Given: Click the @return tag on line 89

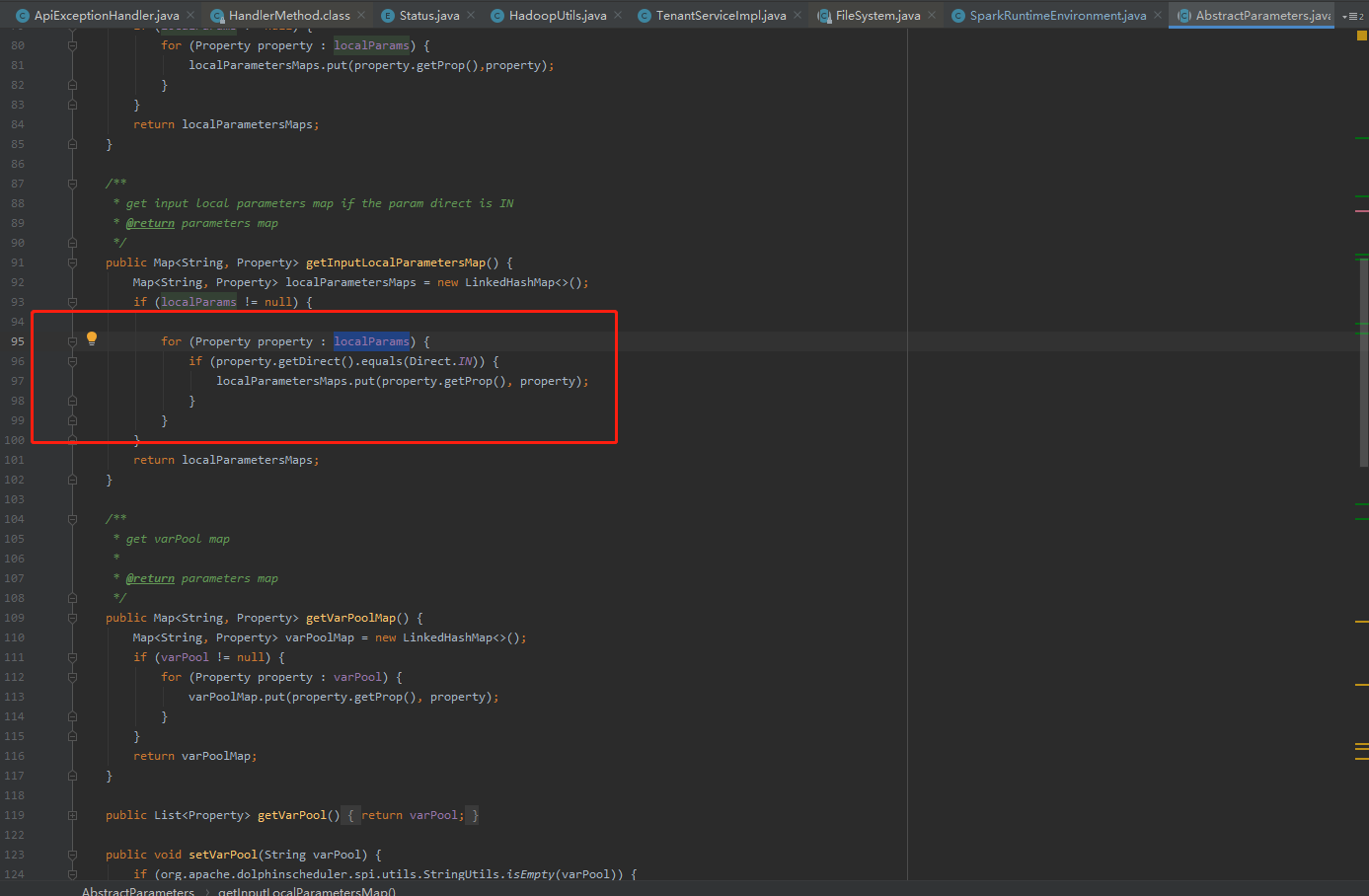Looking at the screenshot, I should (150, 223).
